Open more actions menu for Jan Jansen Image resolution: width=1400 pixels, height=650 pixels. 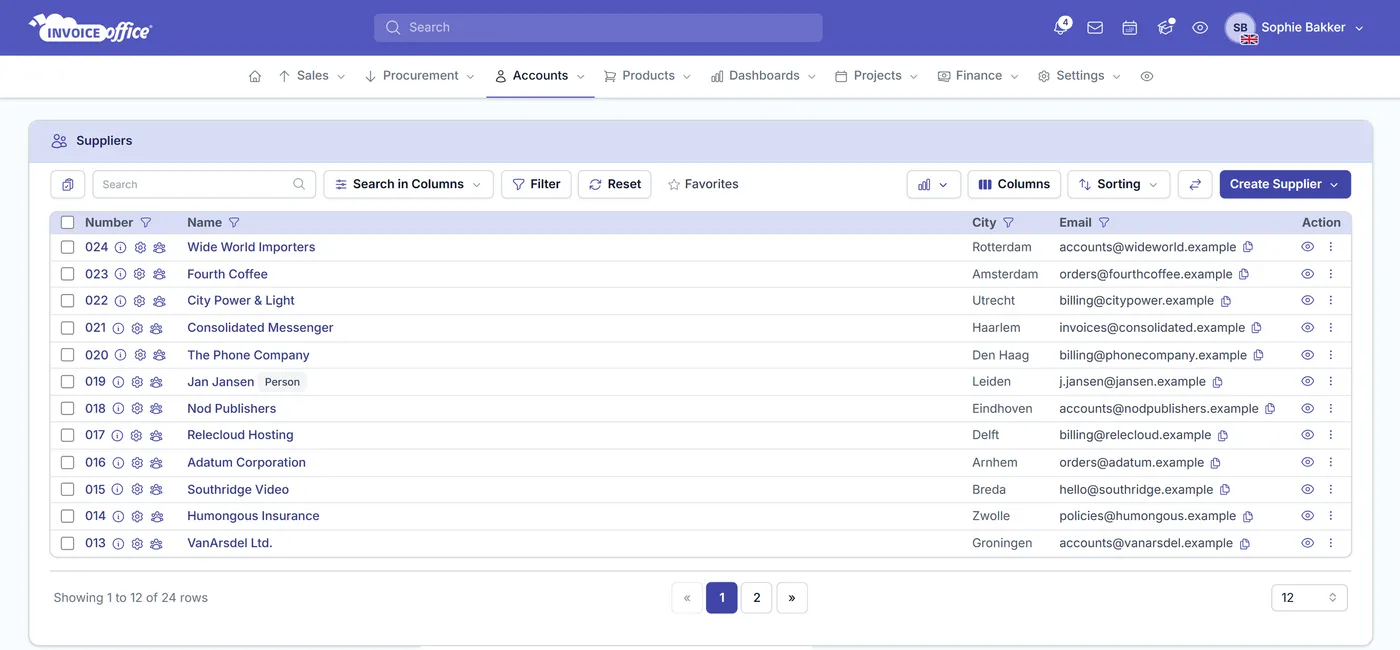tap(1331, 382)
